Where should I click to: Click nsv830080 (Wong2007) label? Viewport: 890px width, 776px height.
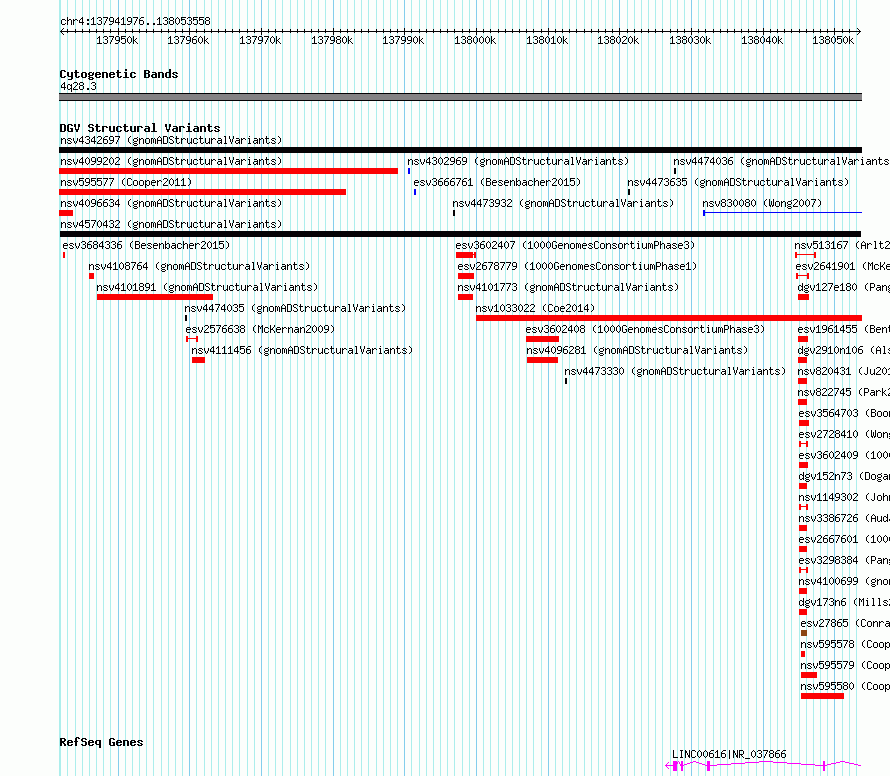(762, 203)
